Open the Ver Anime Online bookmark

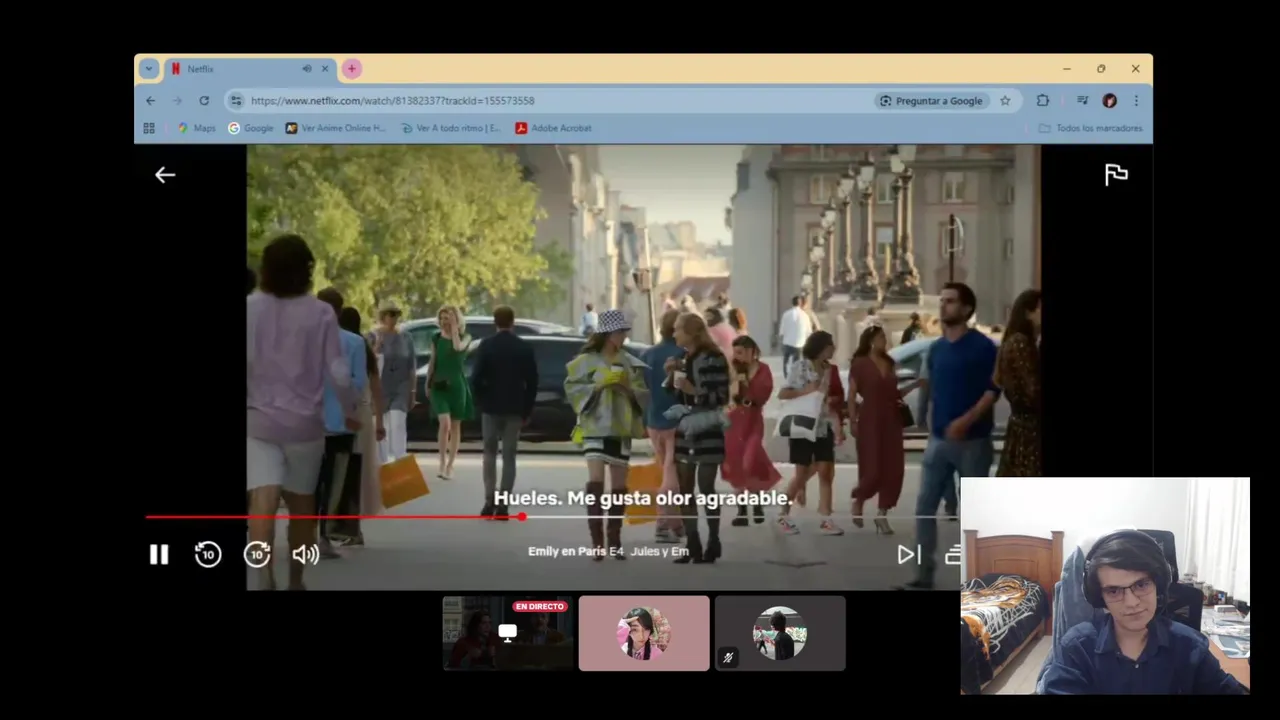pos(335,128)
